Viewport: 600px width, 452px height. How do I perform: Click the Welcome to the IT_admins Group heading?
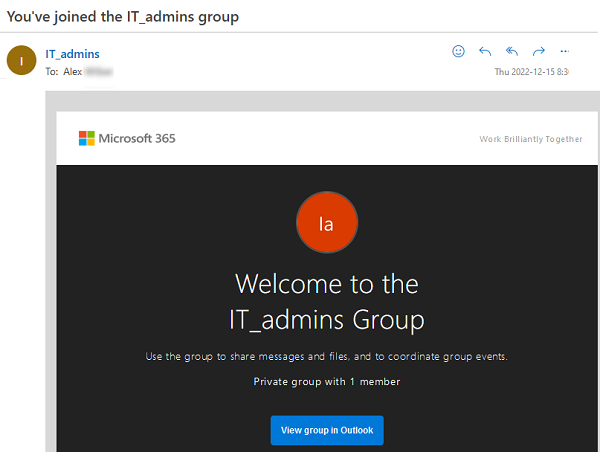(327, 302)
